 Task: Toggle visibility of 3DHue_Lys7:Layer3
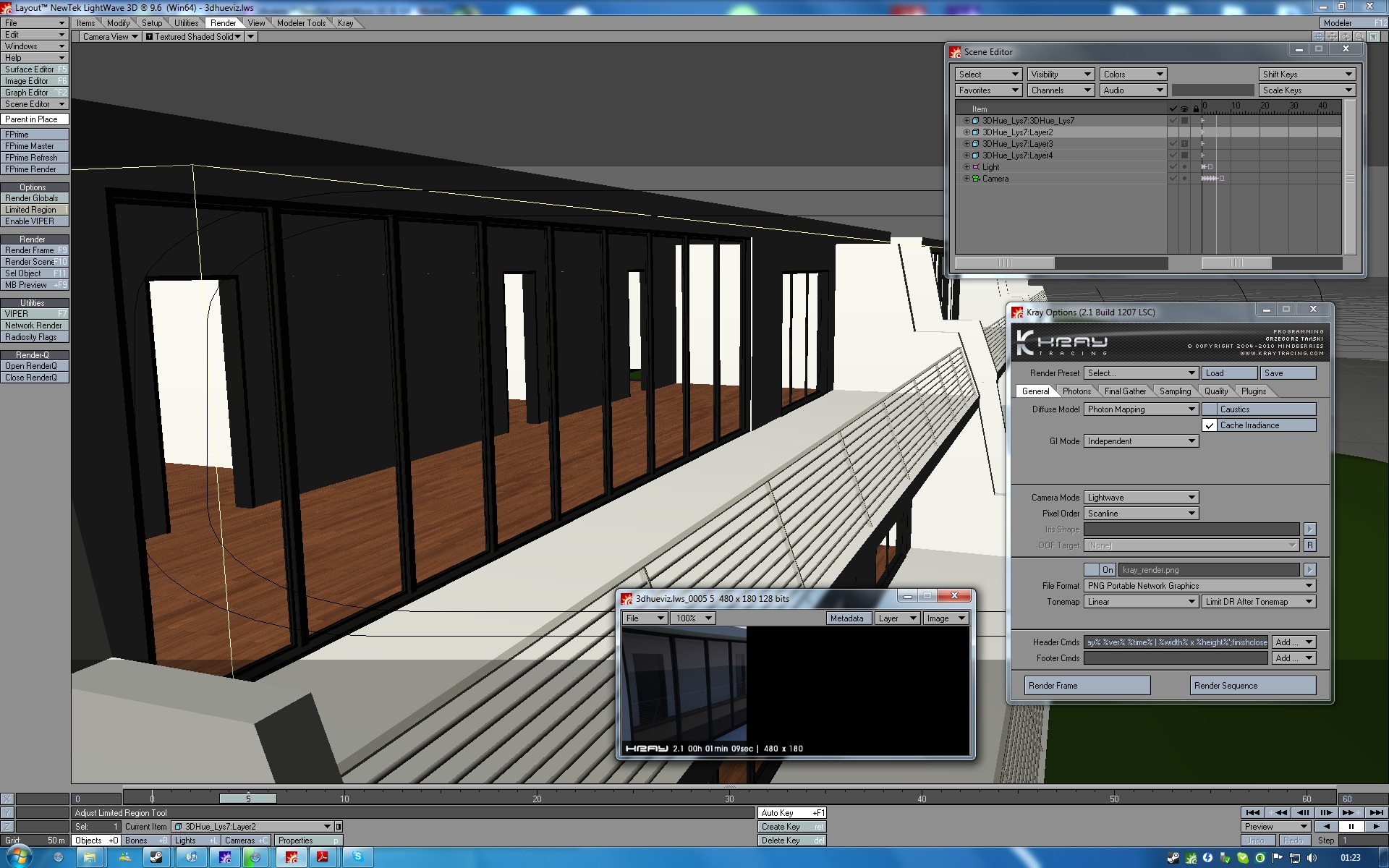tap(1184, 144)
